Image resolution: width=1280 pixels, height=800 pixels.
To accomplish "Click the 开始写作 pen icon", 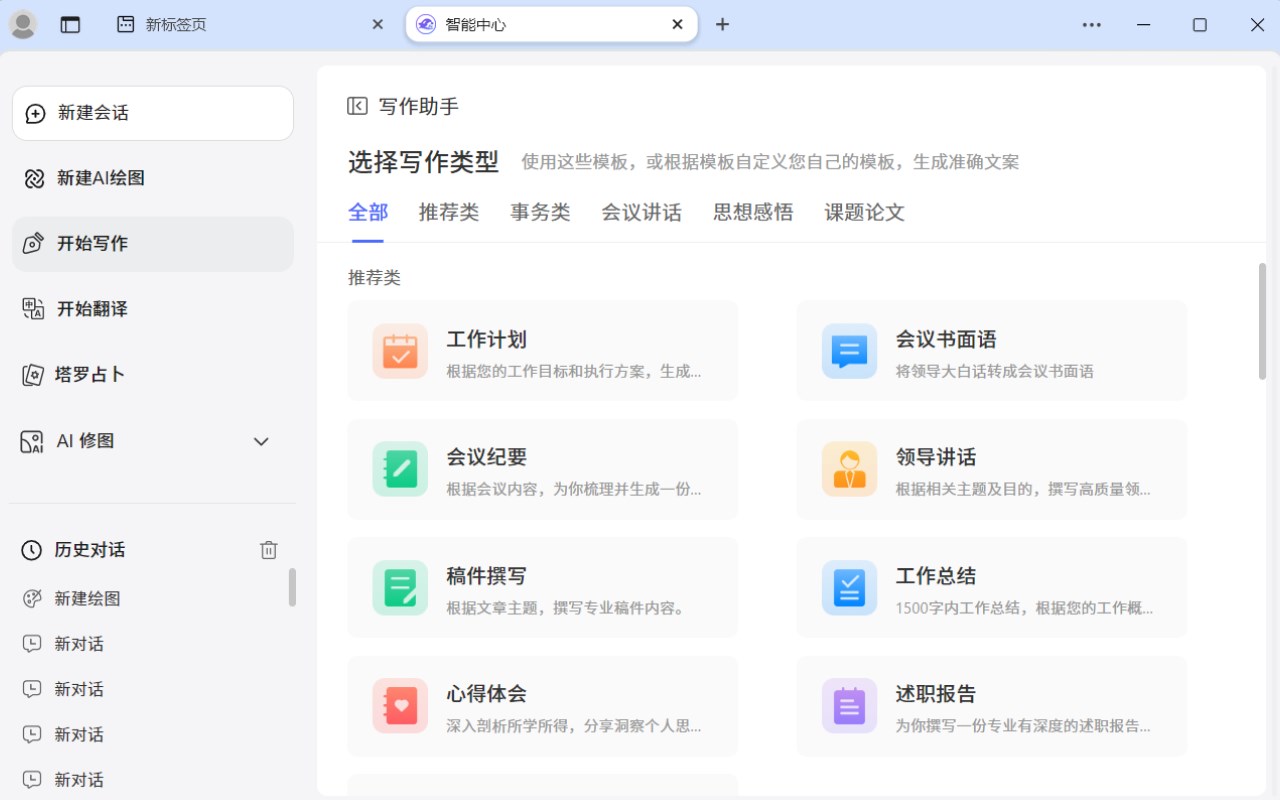I will click(x=33, y=244).
